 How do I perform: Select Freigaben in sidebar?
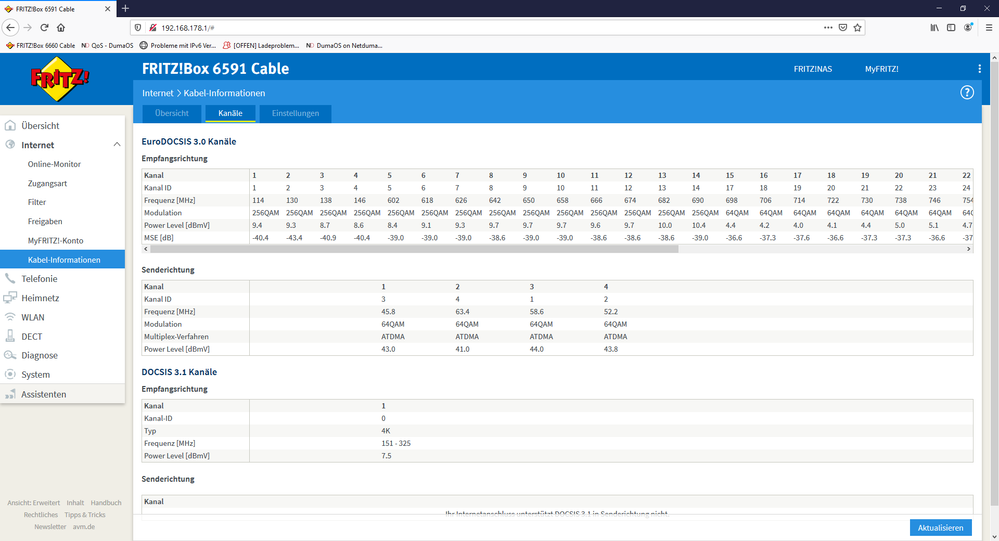[x=45, y=221]
